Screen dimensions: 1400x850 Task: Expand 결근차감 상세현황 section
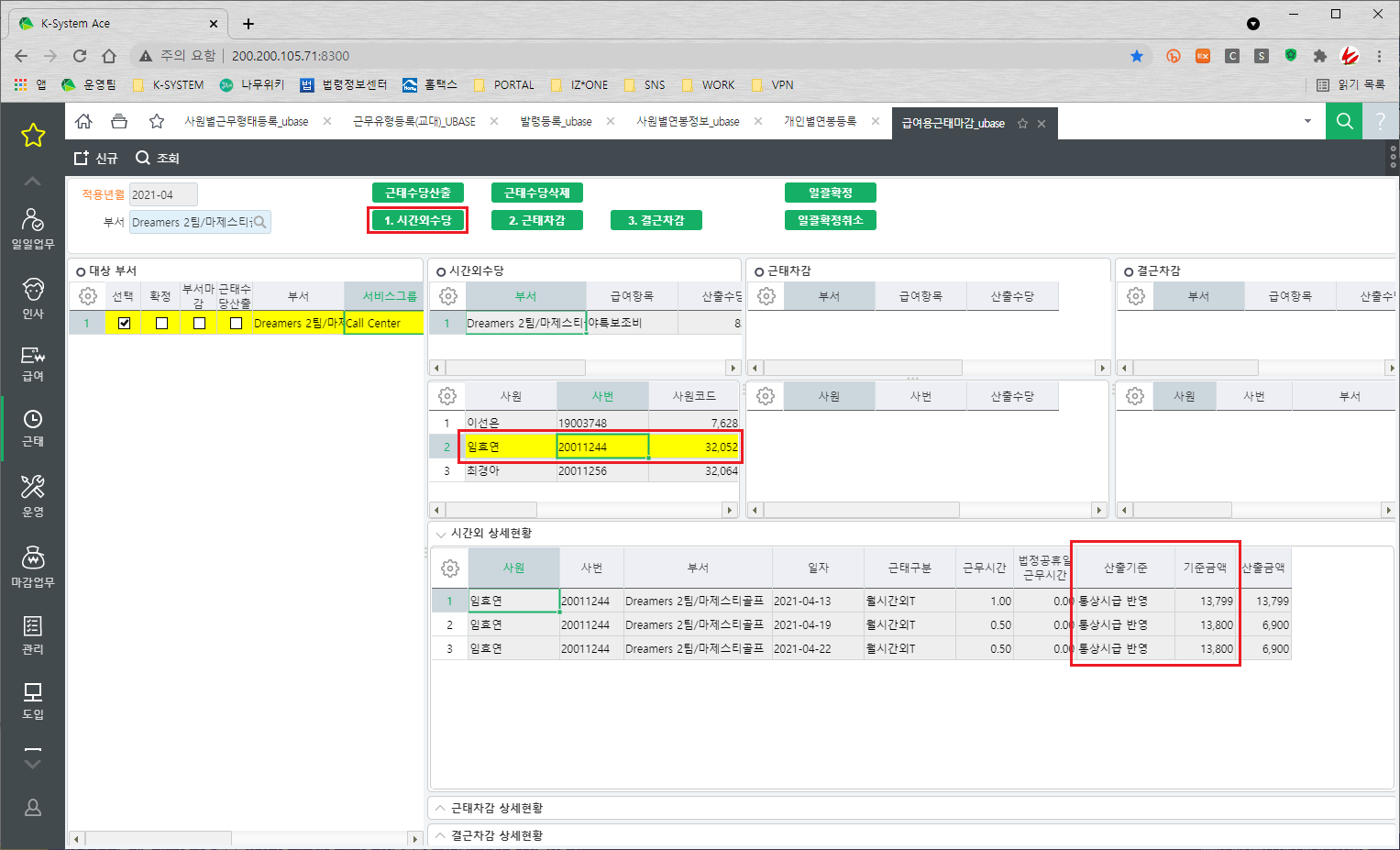(x=441, y=835)
